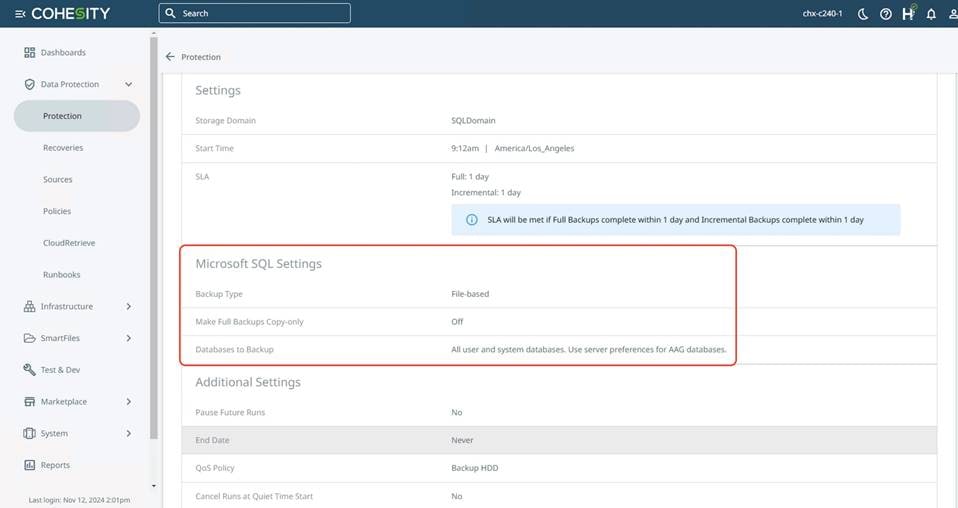
Task: Click the 9:12am start time value
Action: [465, 149]
